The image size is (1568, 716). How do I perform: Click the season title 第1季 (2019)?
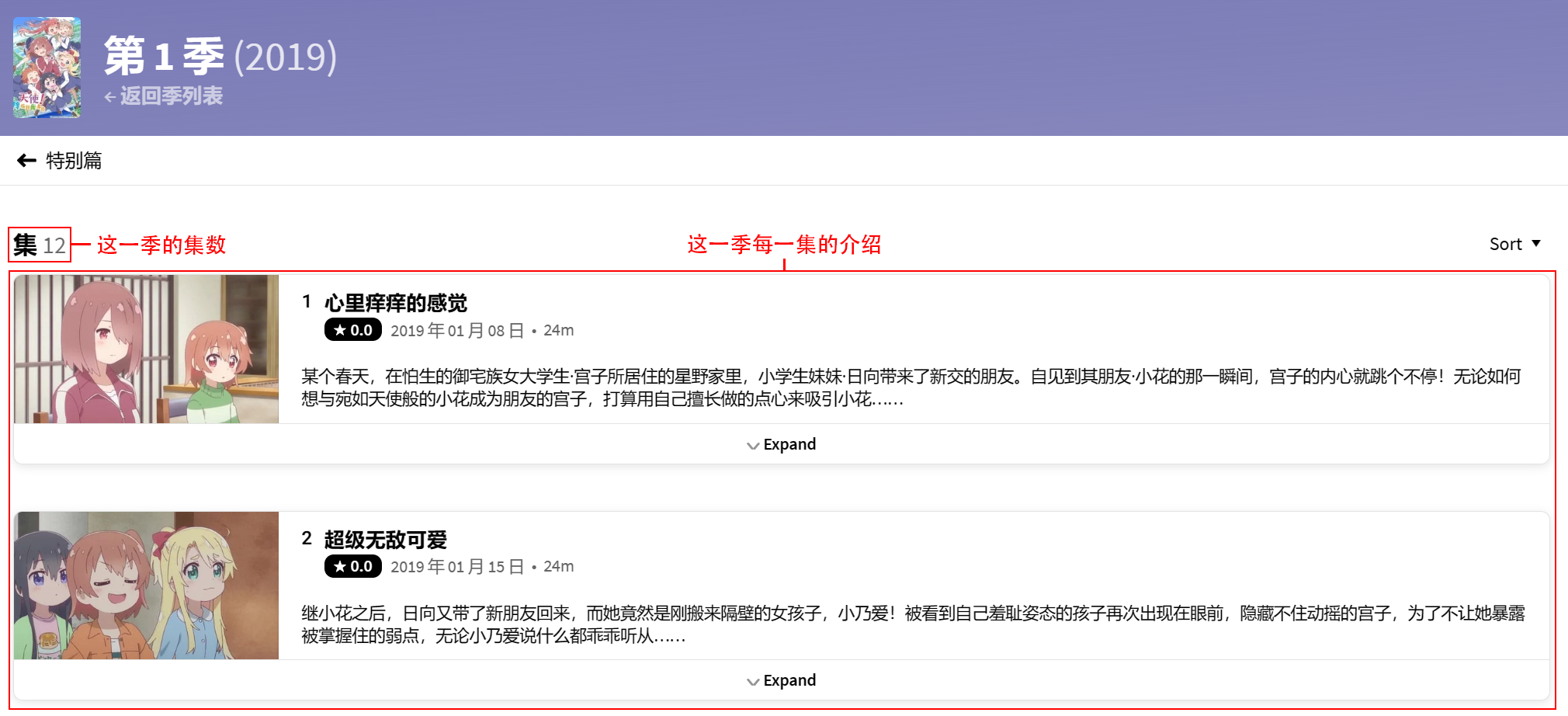click(220, 57)
